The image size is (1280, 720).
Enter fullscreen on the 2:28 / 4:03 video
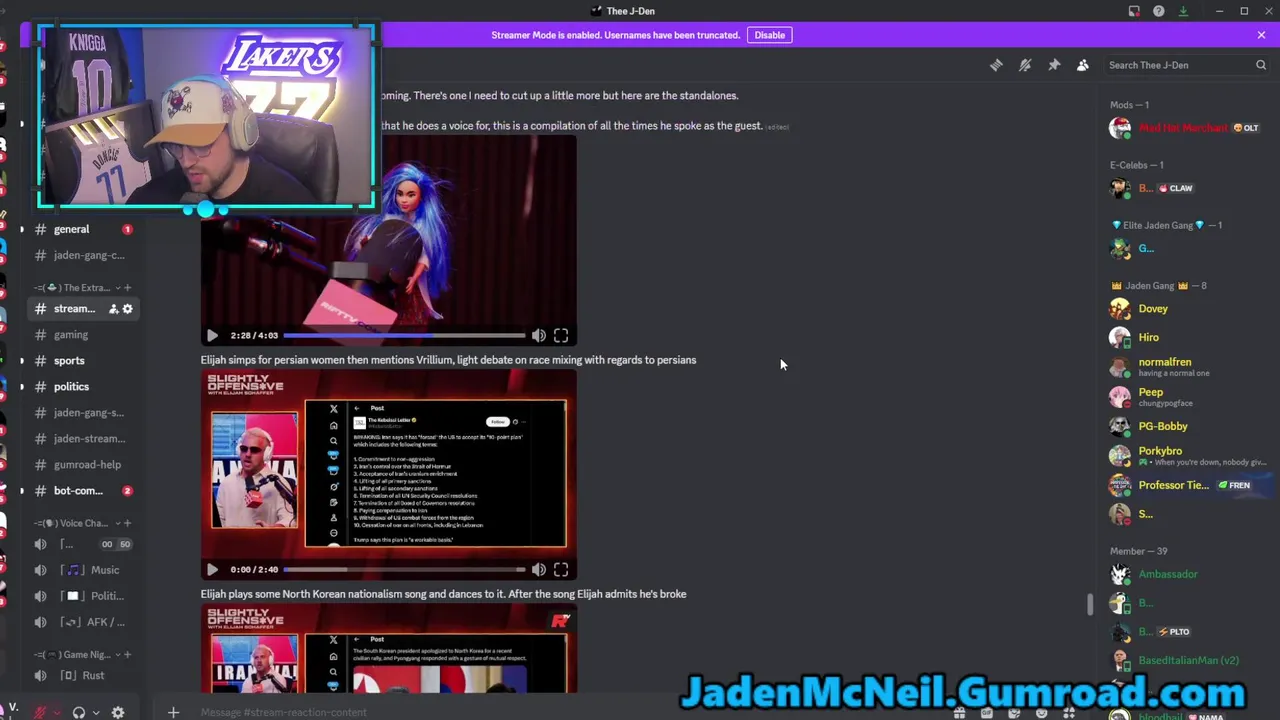point(561,336)
